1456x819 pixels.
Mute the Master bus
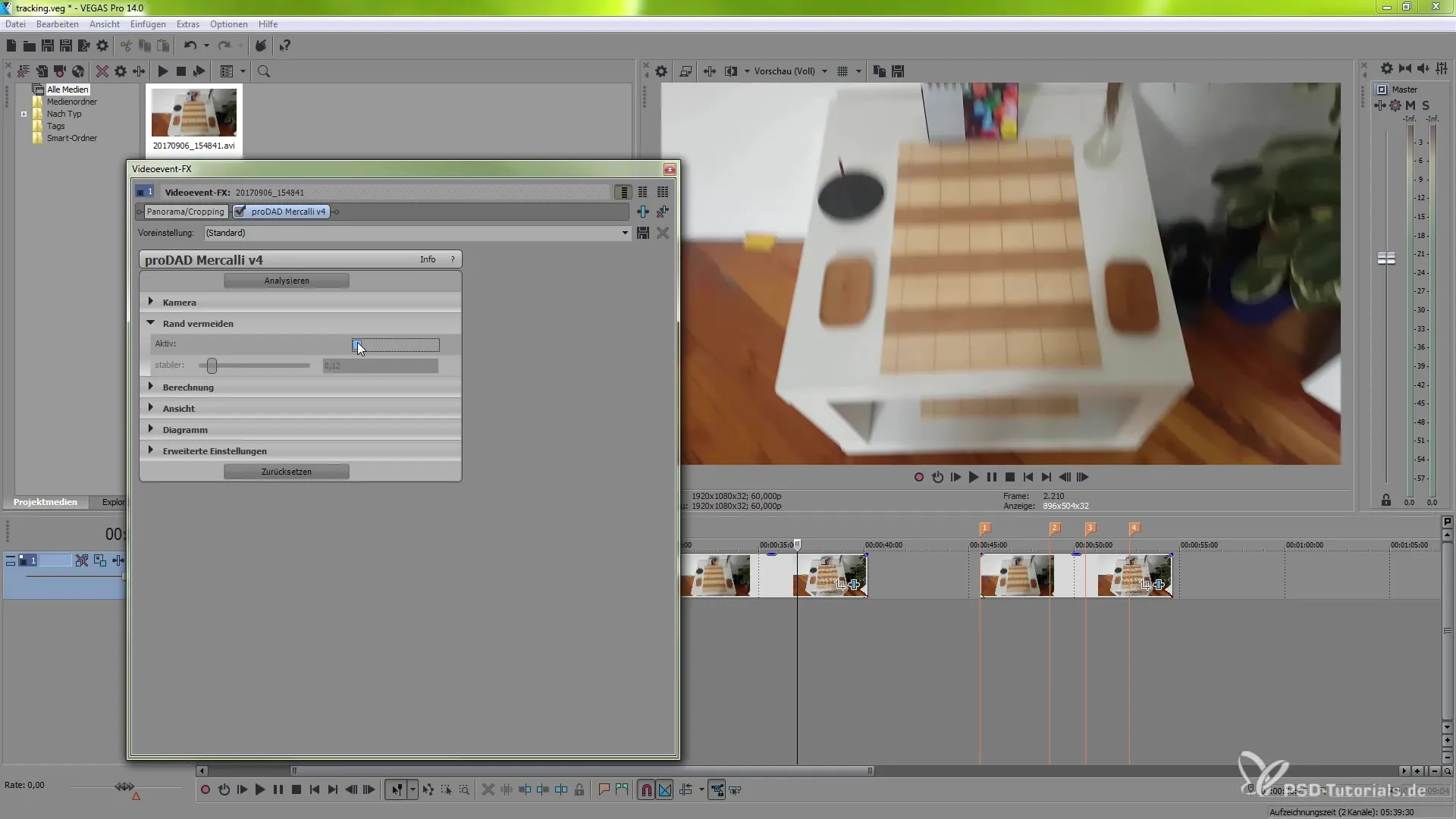point(1410,105)
